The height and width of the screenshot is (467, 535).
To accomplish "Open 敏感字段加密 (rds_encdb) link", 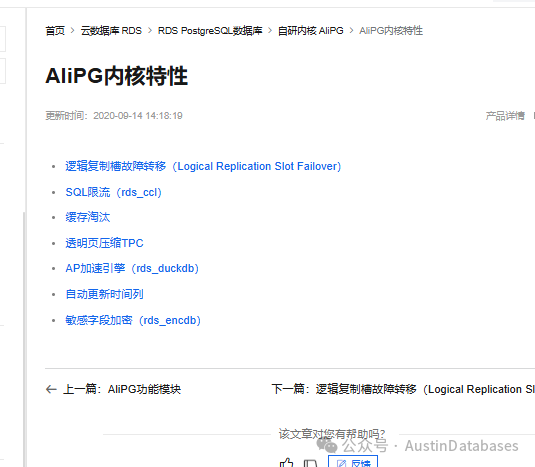I will click(x=133, y=320).
